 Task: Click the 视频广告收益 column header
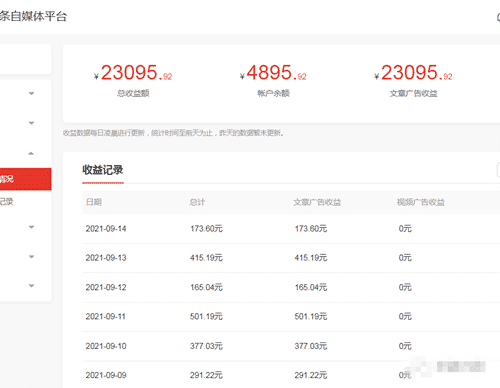pos(421,202)
